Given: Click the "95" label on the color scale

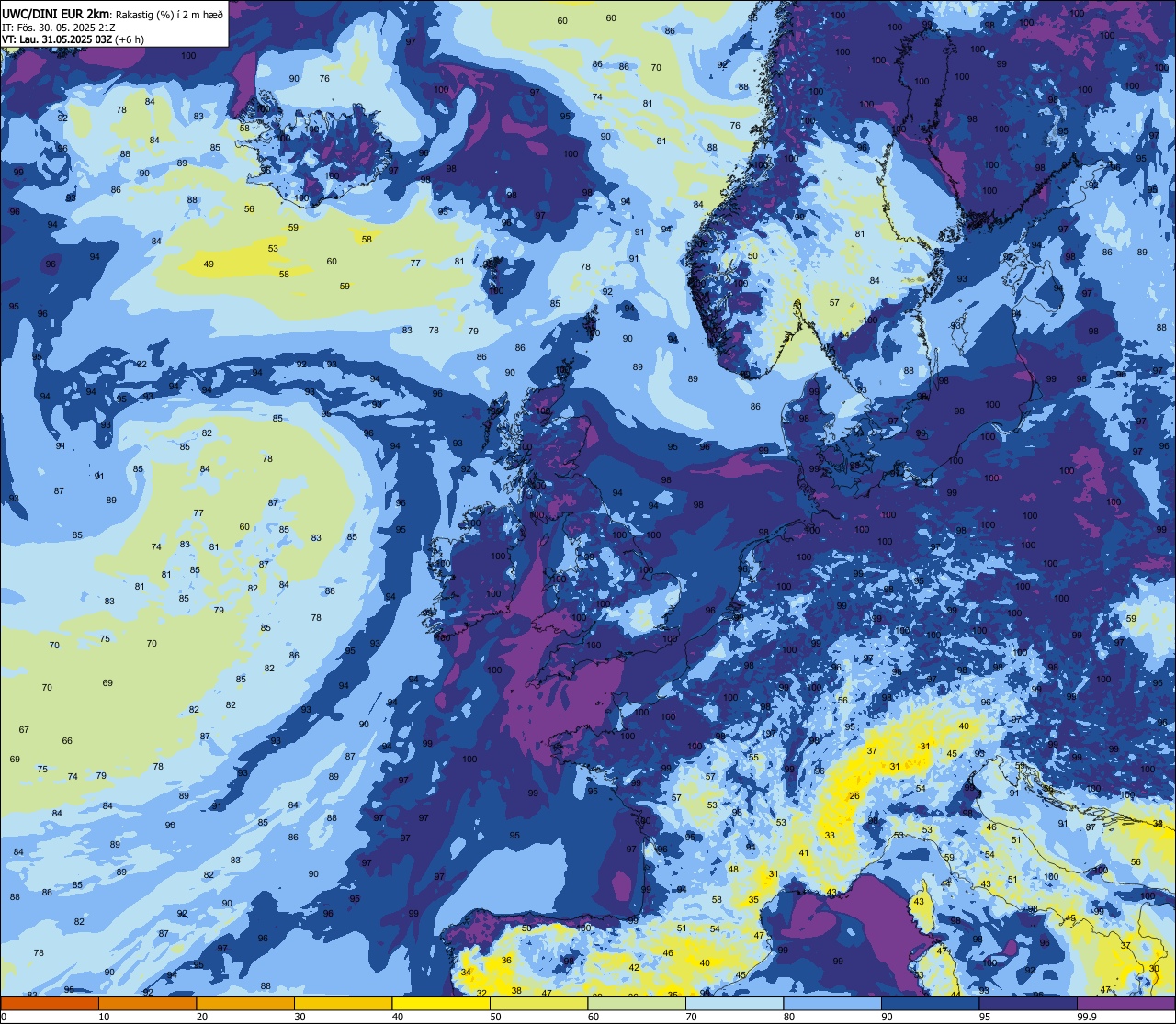Looking at the screenshot, I should [985, 1017].
